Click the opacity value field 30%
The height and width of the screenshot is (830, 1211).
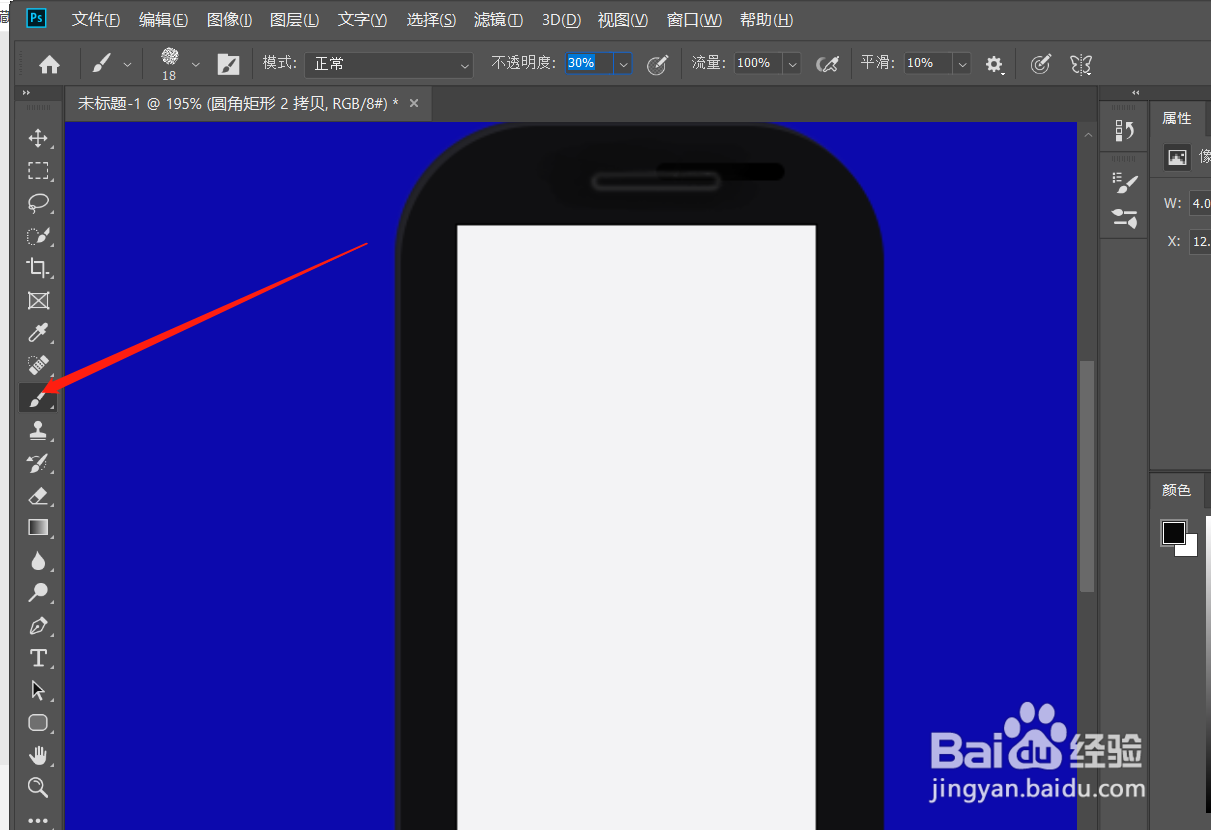(x=590, y=63)
